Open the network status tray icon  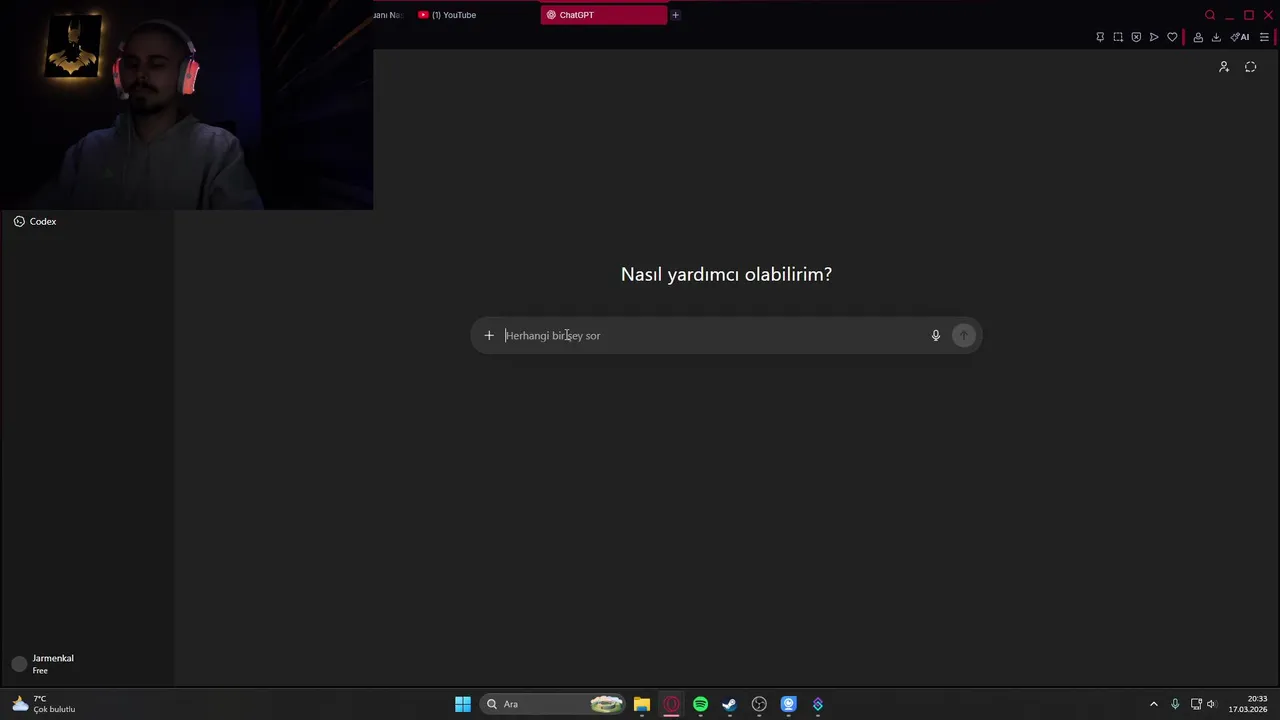1196,704
